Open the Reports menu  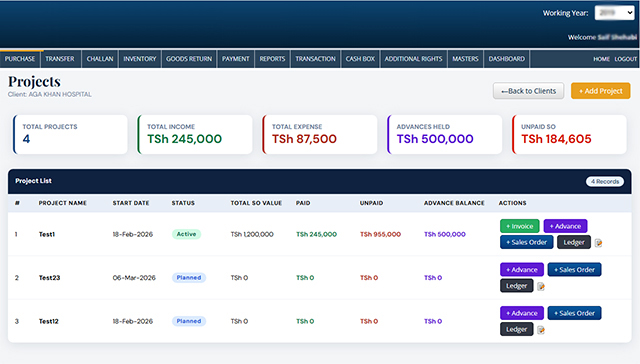(272, 59)
